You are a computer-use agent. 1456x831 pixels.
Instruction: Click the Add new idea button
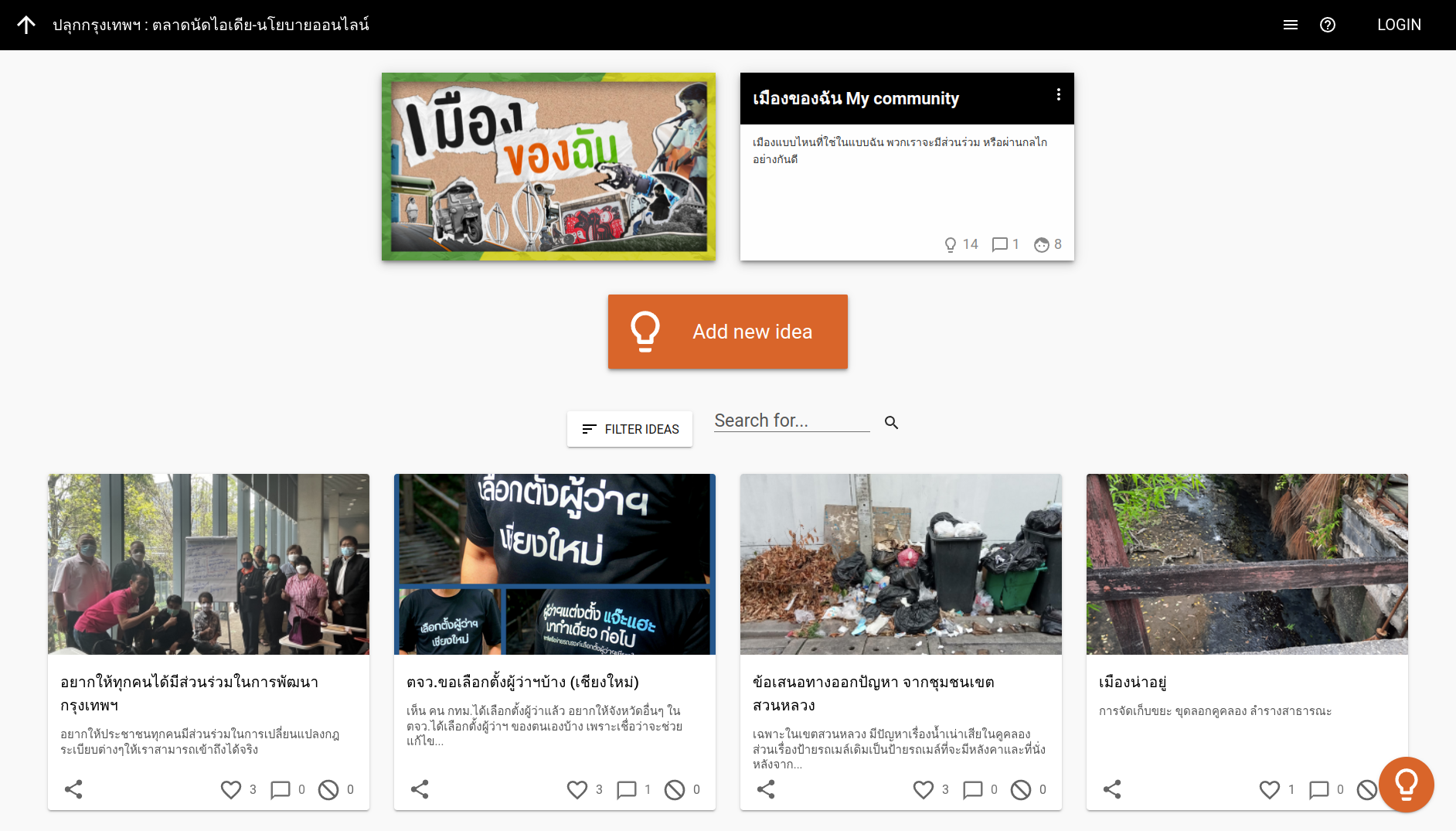[727, 332]
